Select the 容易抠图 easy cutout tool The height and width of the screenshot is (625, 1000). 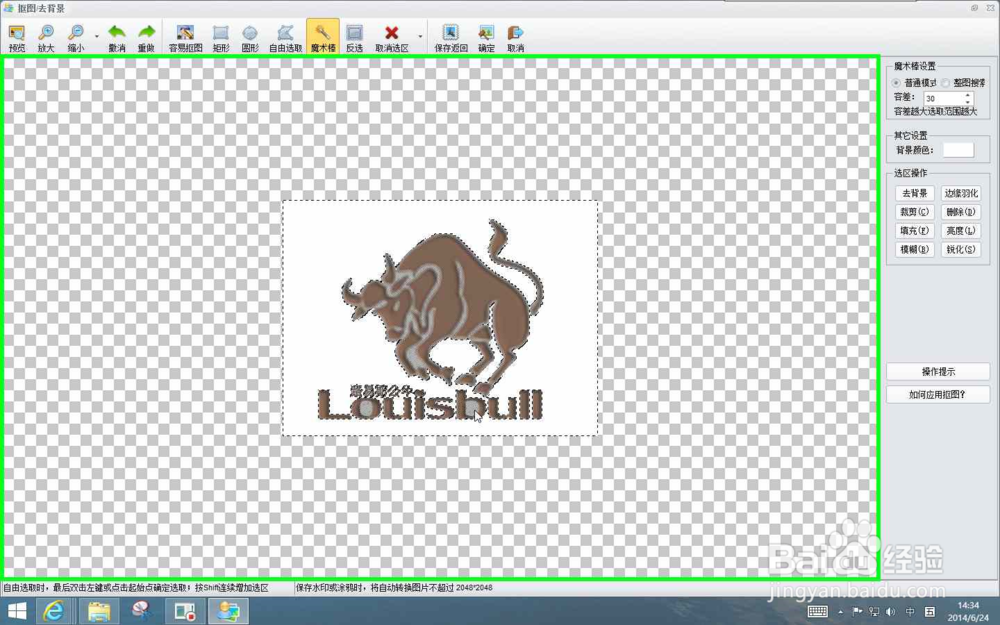(x=186, y=38)
